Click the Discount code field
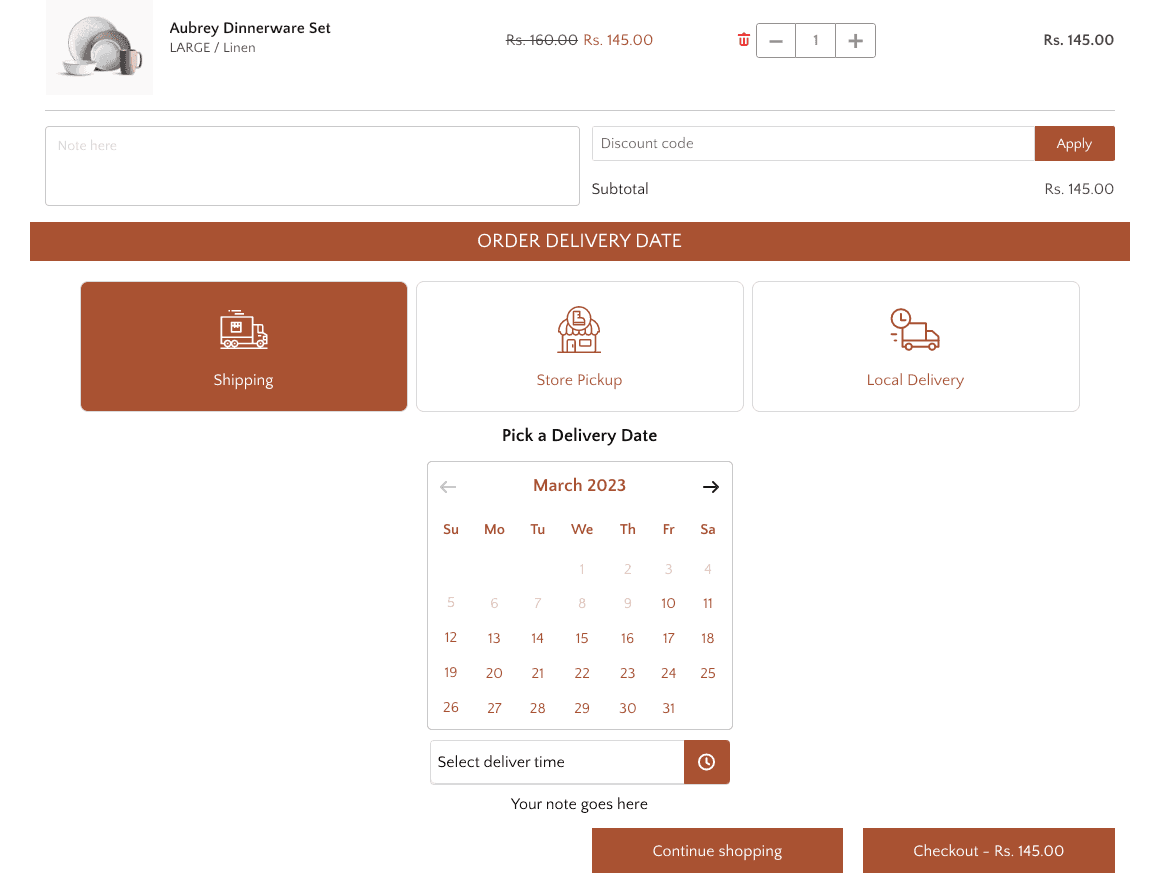 [813, 144]
